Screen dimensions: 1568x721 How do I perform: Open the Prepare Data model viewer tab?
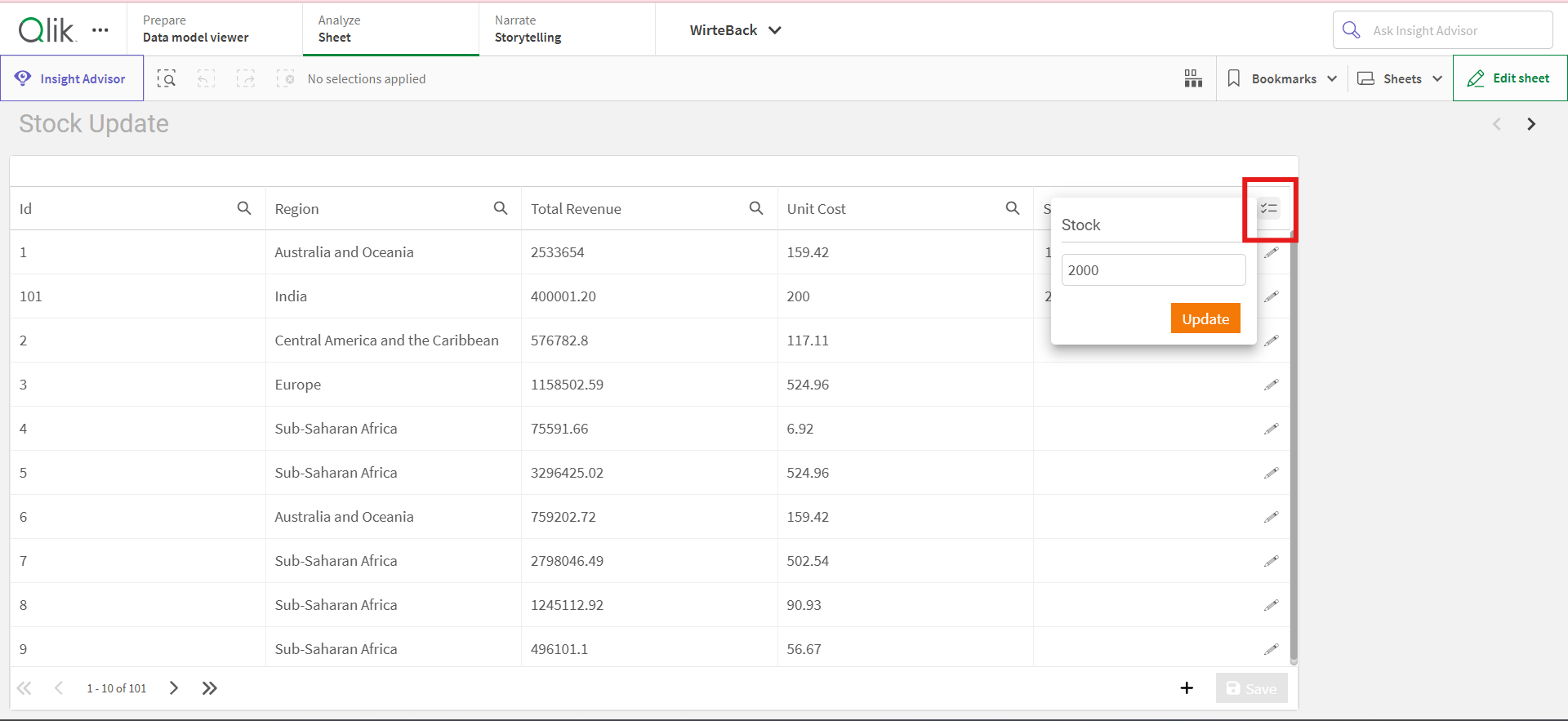pyautogui.click(x=196, y=29)
